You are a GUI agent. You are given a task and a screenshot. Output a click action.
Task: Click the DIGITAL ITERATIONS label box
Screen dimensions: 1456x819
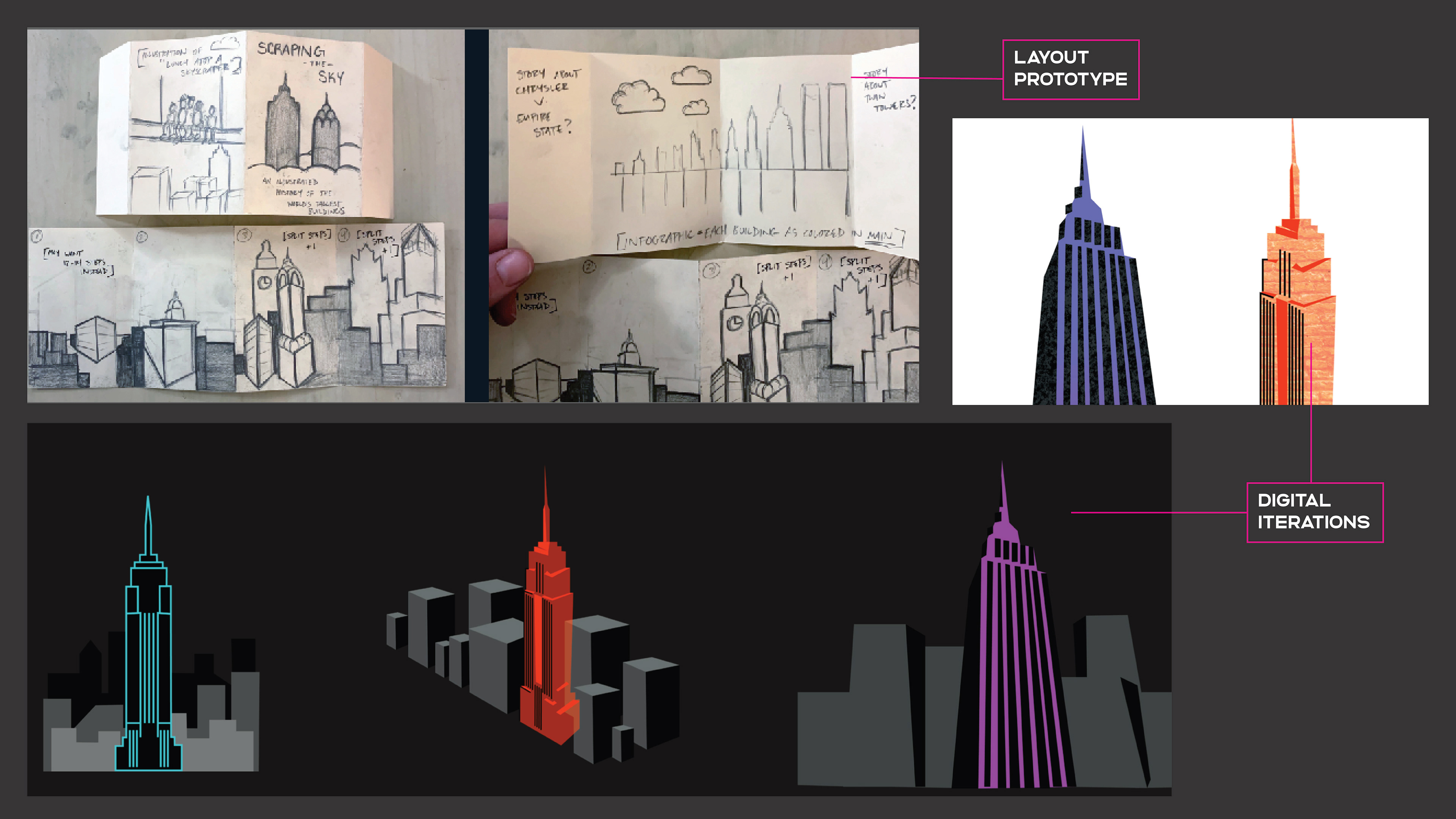click(x=1315, y=513)
